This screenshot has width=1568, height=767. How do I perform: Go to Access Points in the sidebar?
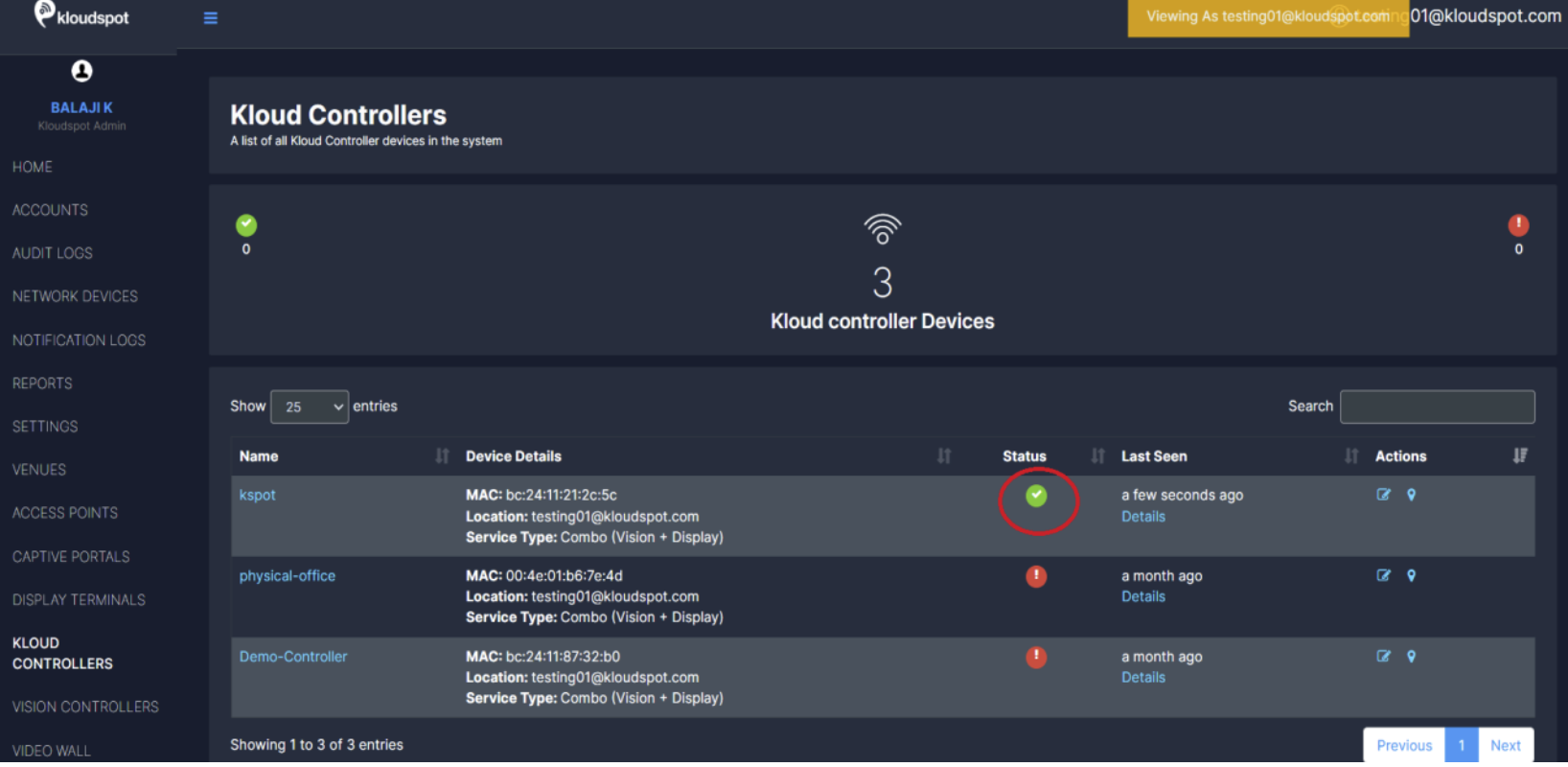pos(65,513)
